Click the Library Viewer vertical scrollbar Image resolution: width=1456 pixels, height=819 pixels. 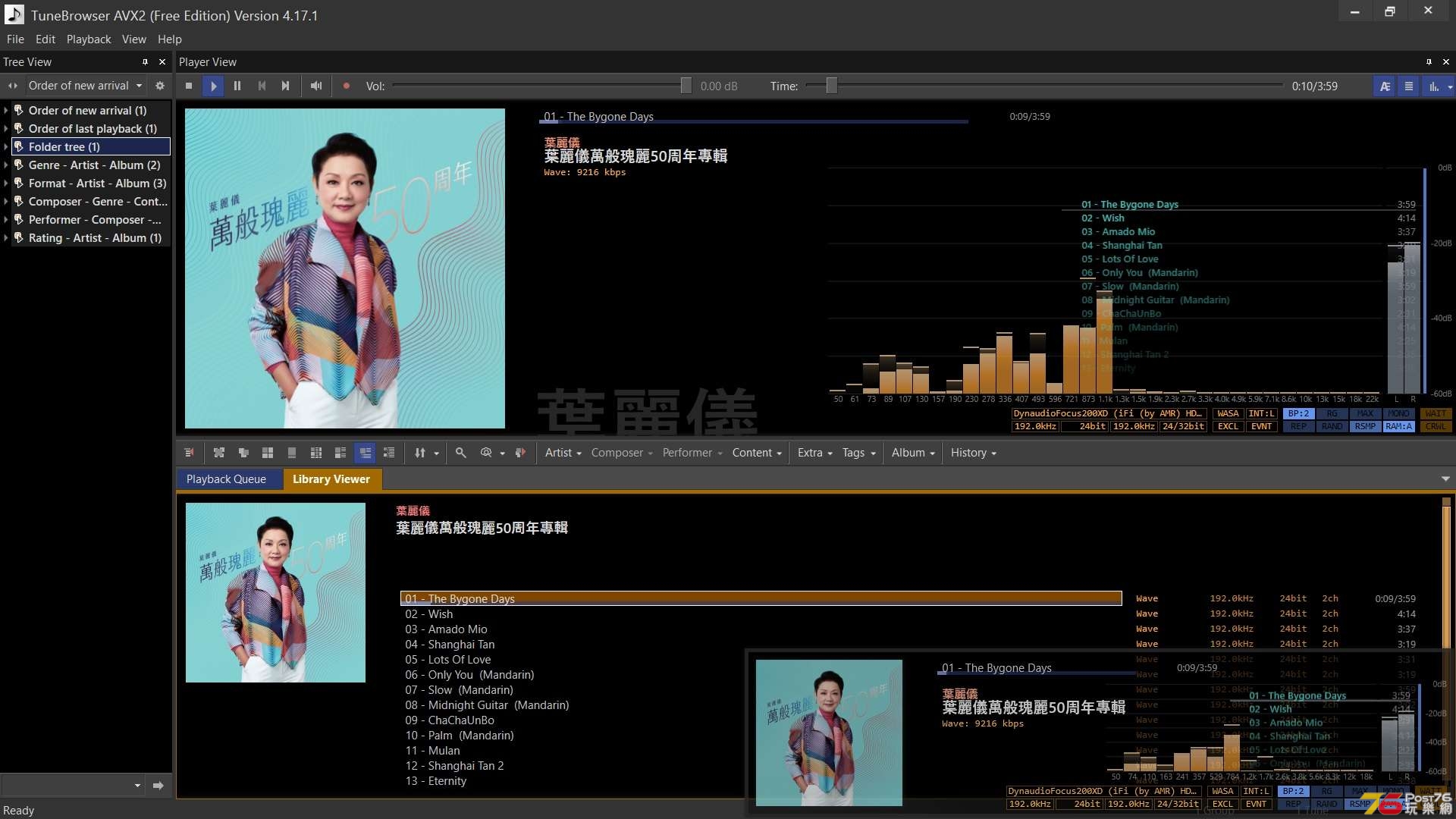click(1446, 645)
